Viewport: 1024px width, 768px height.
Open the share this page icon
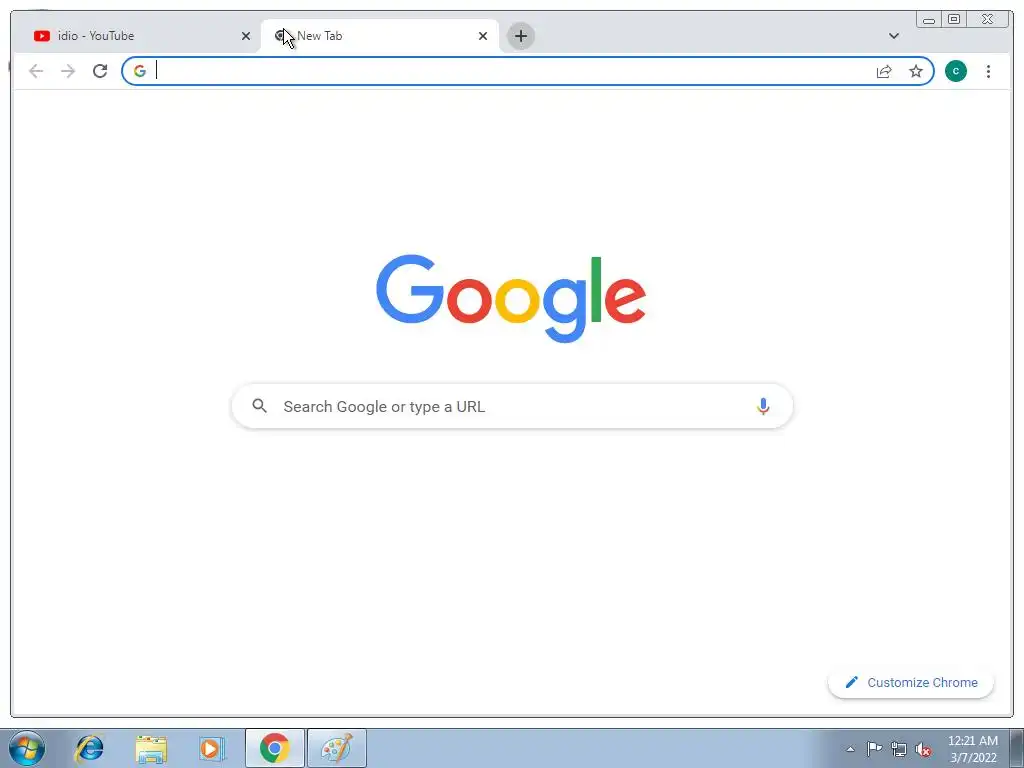(884, 71)
